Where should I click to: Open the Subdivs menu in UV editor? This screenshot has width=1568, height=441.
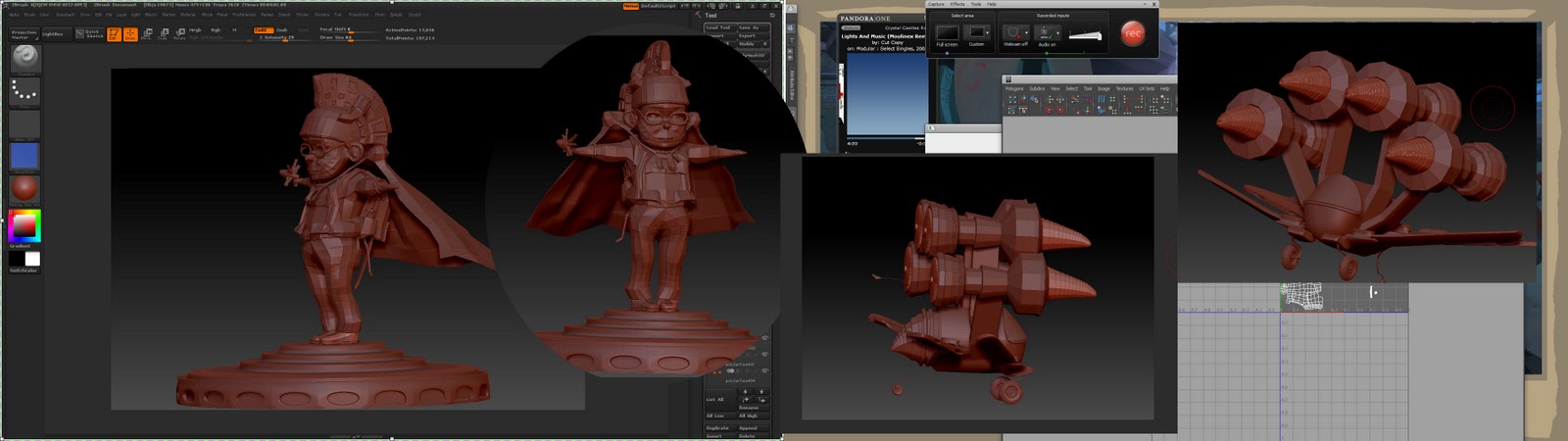click(1037, 88)
